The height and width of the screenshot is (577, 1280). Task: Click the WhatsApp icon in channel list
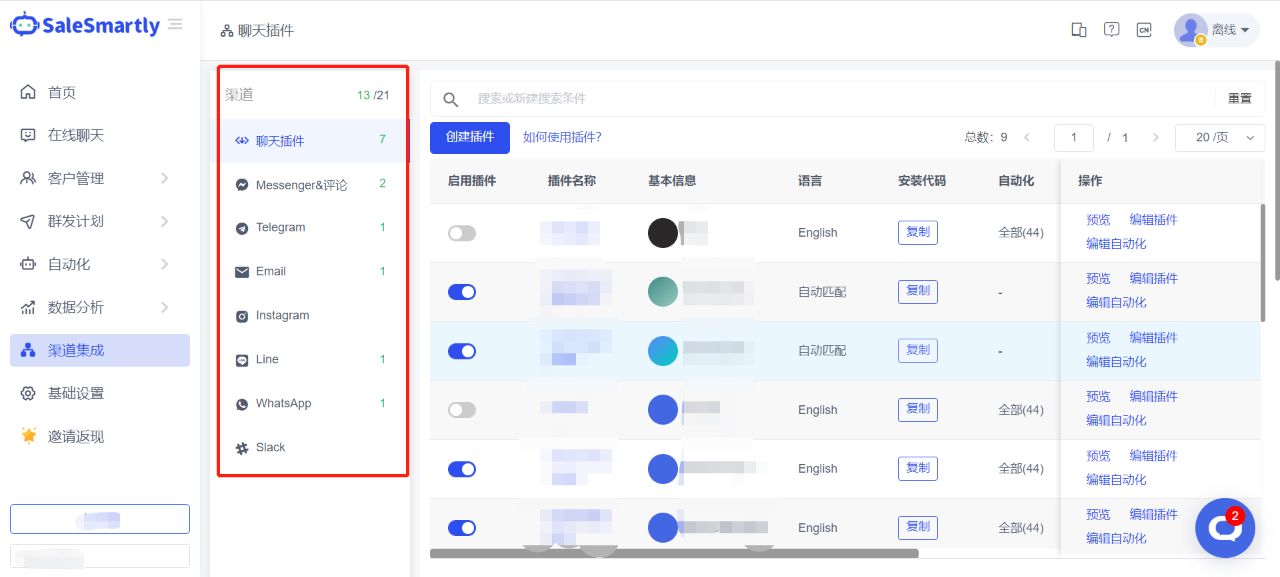pos(242,404)
